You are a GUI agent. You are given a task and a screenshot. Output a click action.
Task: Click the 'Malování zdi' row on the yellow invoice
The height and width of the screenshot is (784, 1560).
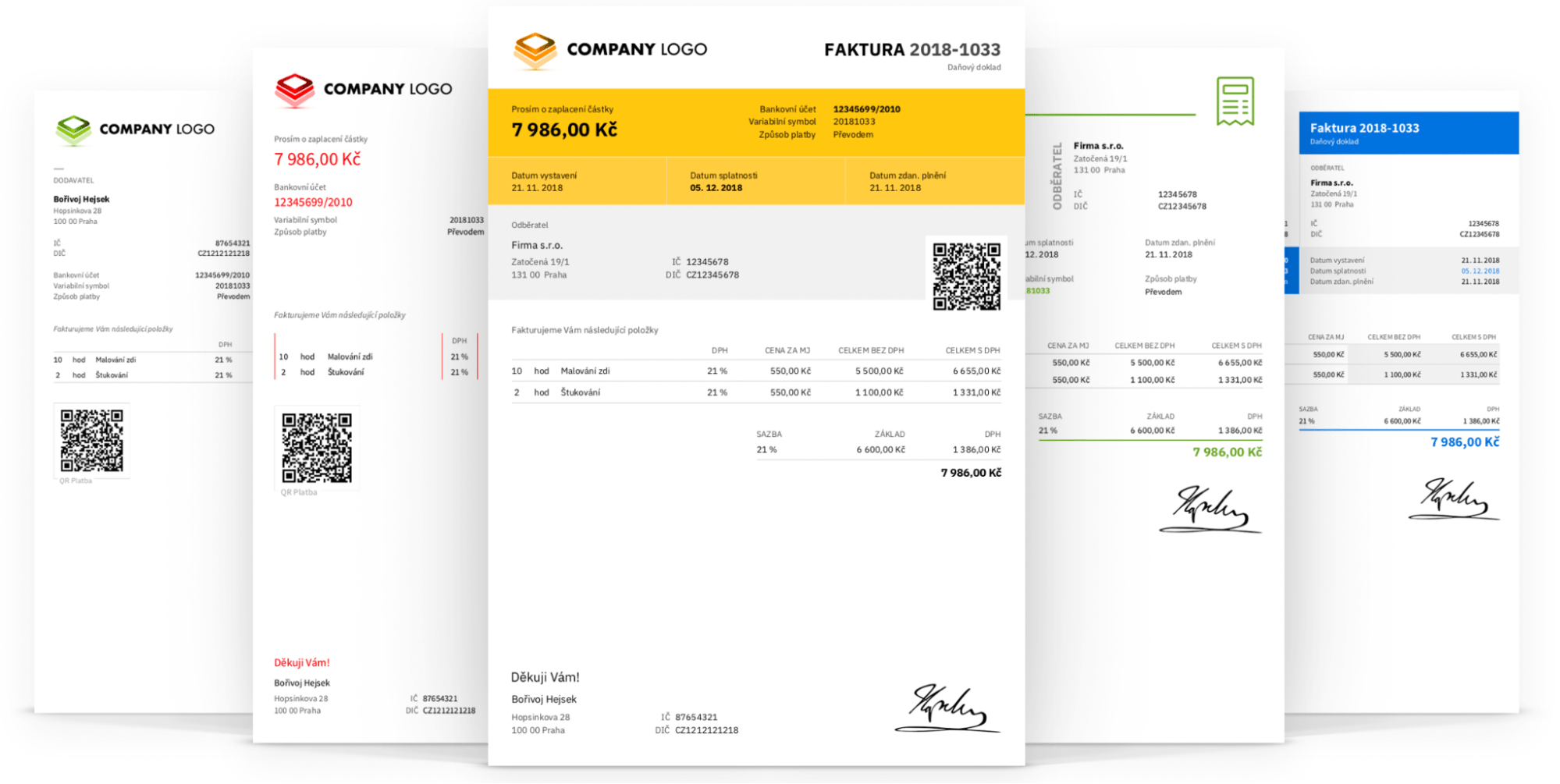point(755,371)
